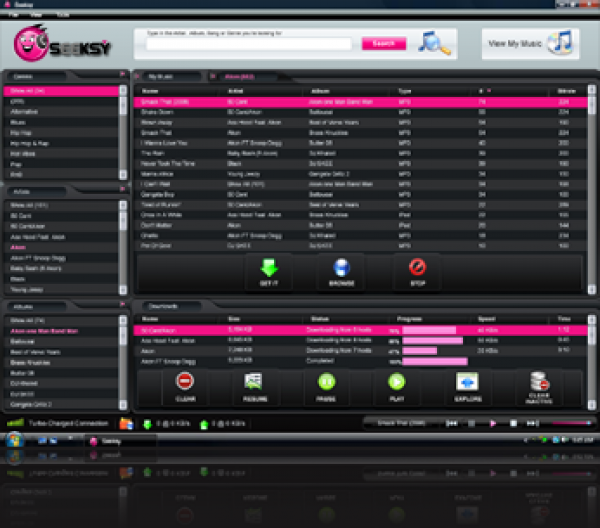Screen dimensions: 600x528
Task: Sort downloads by Status column header
Action: [320, 319]
